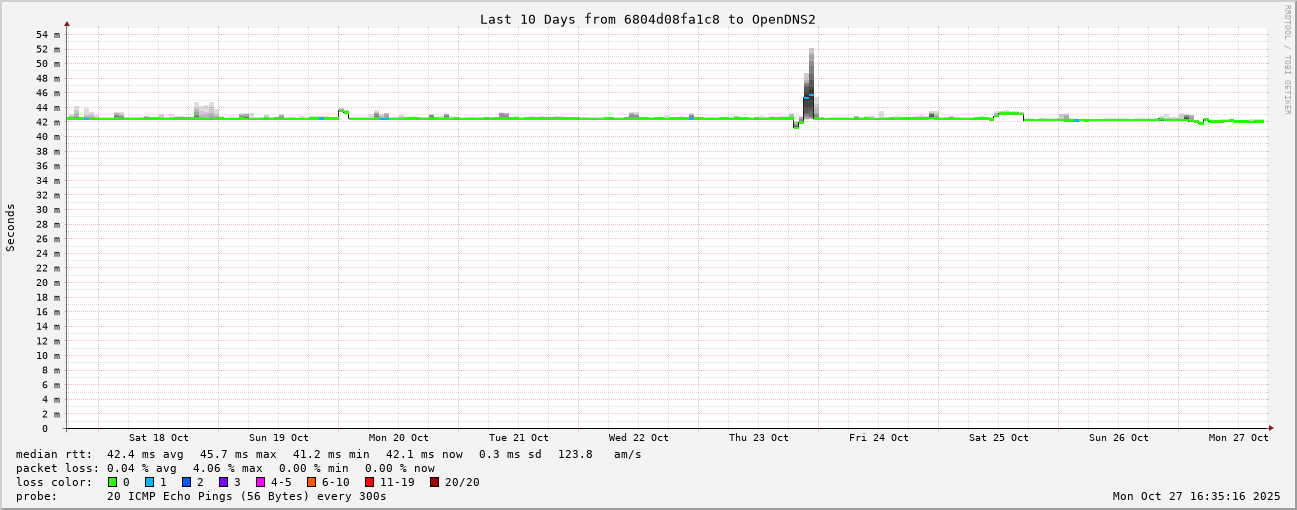
Task: Select the red 11-19 loss swatch
Action: [x=369, y=482]
